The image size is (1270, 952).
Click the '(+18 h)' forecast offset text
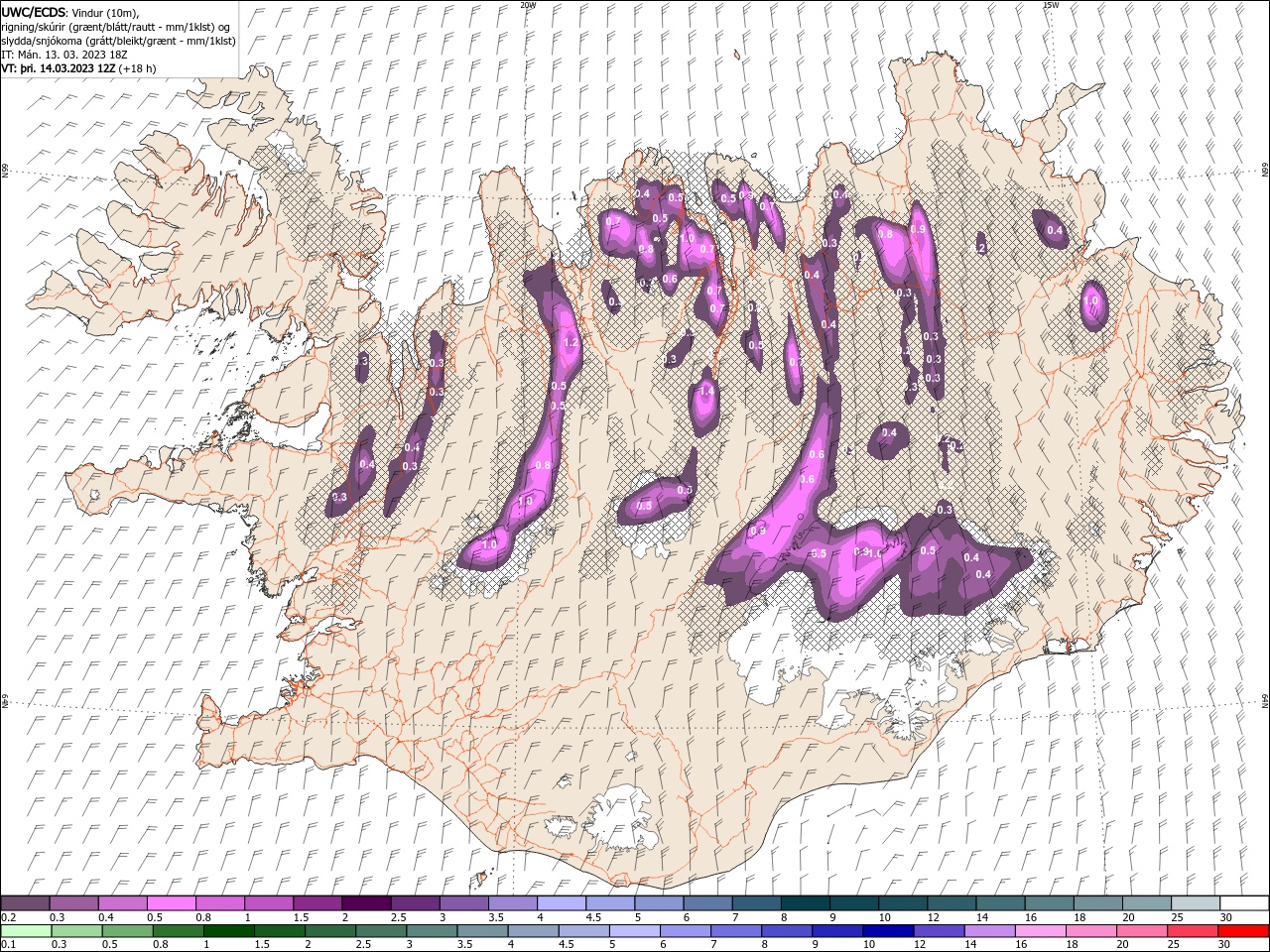tap(137, 68)
